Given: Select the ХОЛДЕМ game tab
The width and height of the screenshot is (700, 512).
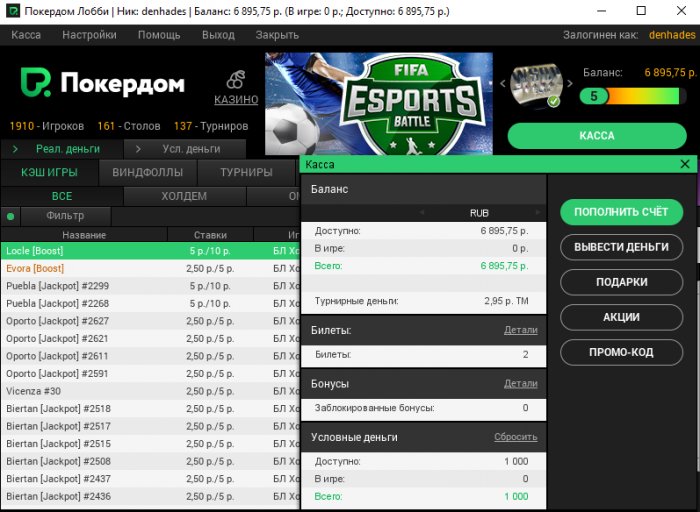Looking at the screenshot, I should 184,196.
